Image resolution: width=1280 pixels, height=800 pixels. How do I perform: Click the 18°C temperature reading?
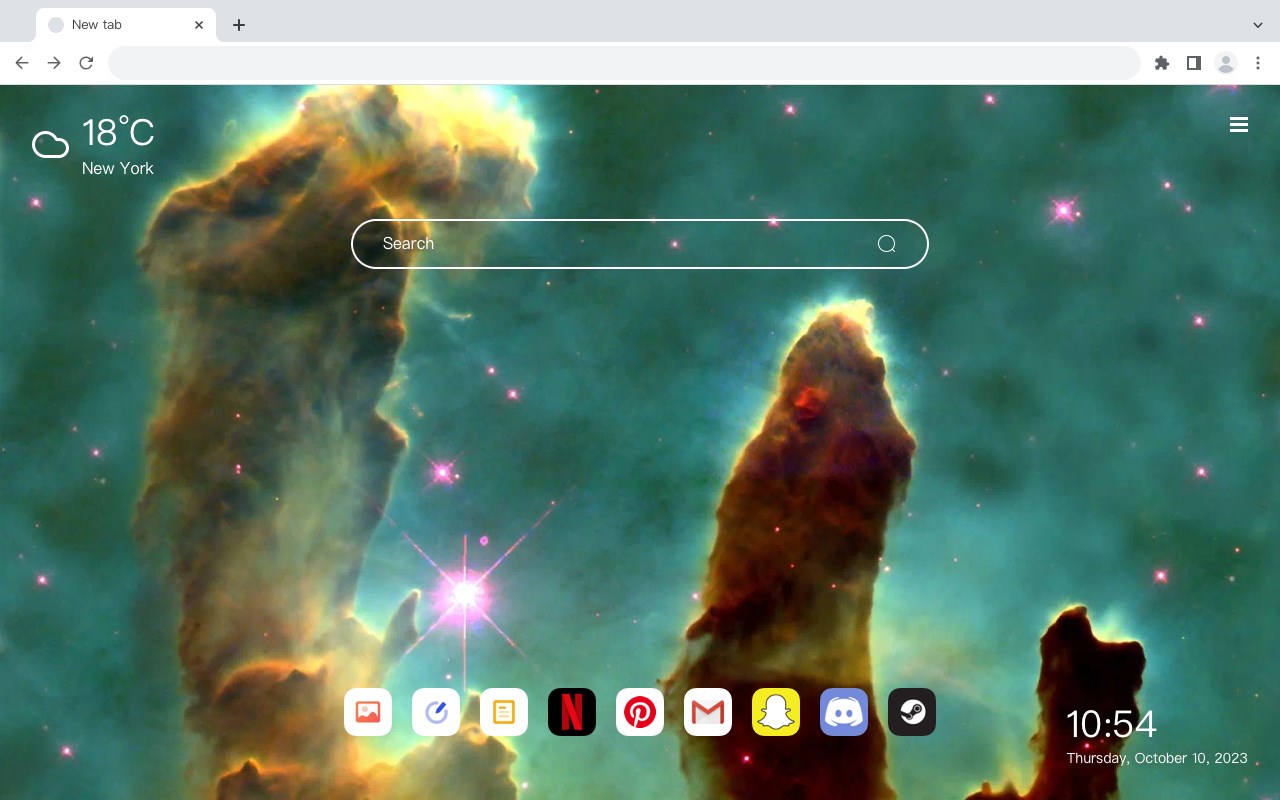[118, 133]
